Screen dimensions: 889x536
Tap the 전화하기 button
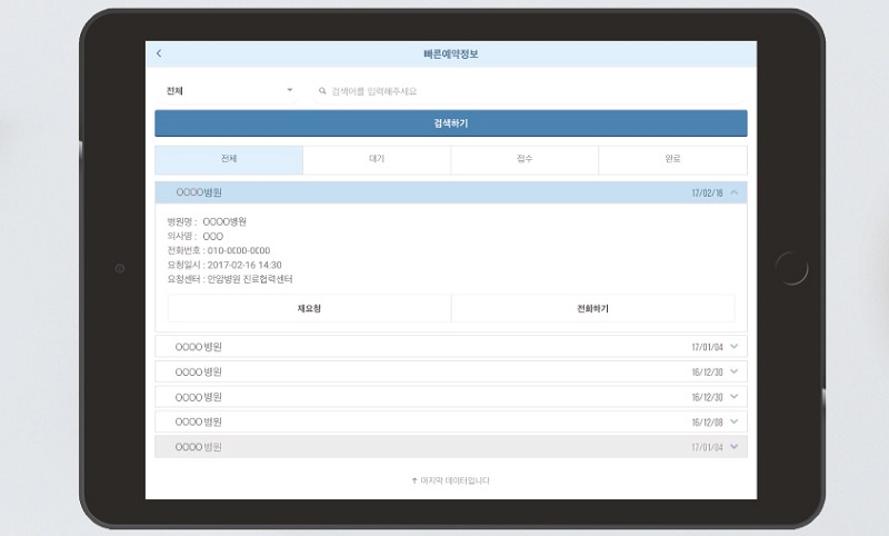593,309
